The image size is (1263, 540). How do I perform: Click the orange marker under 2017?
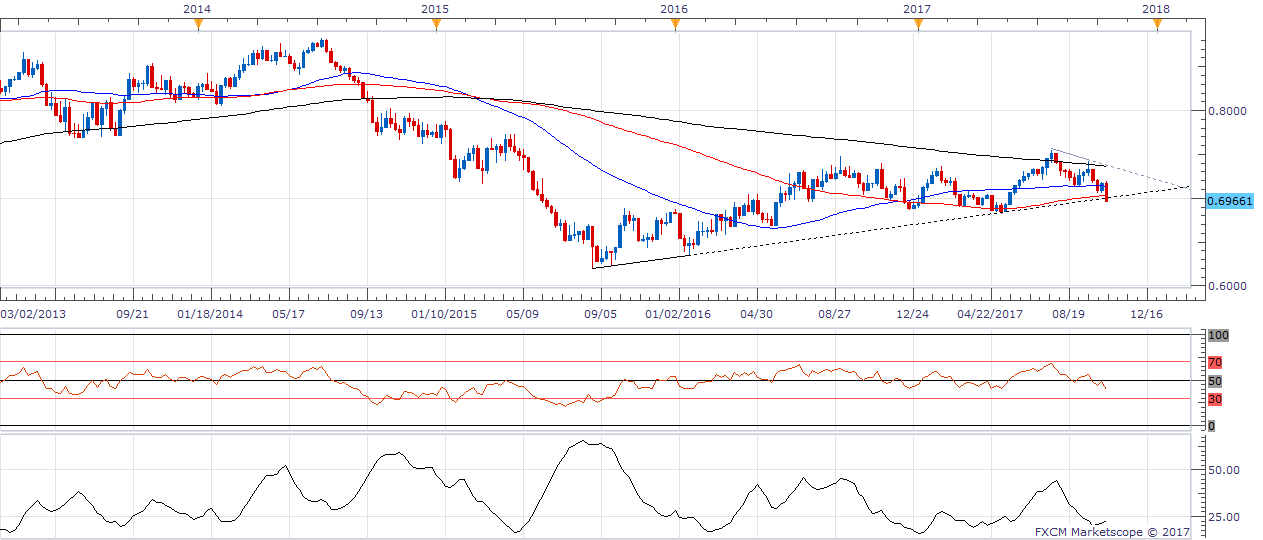pos(918,25)
